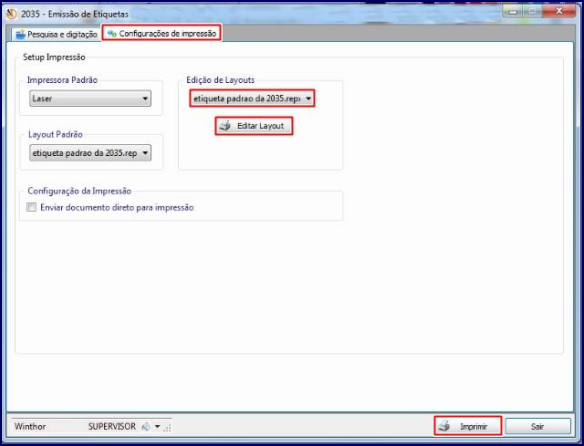Screen dimensions: 584x446
Task: Expand the Layout Padrão combo box
Action: [90, 153]
